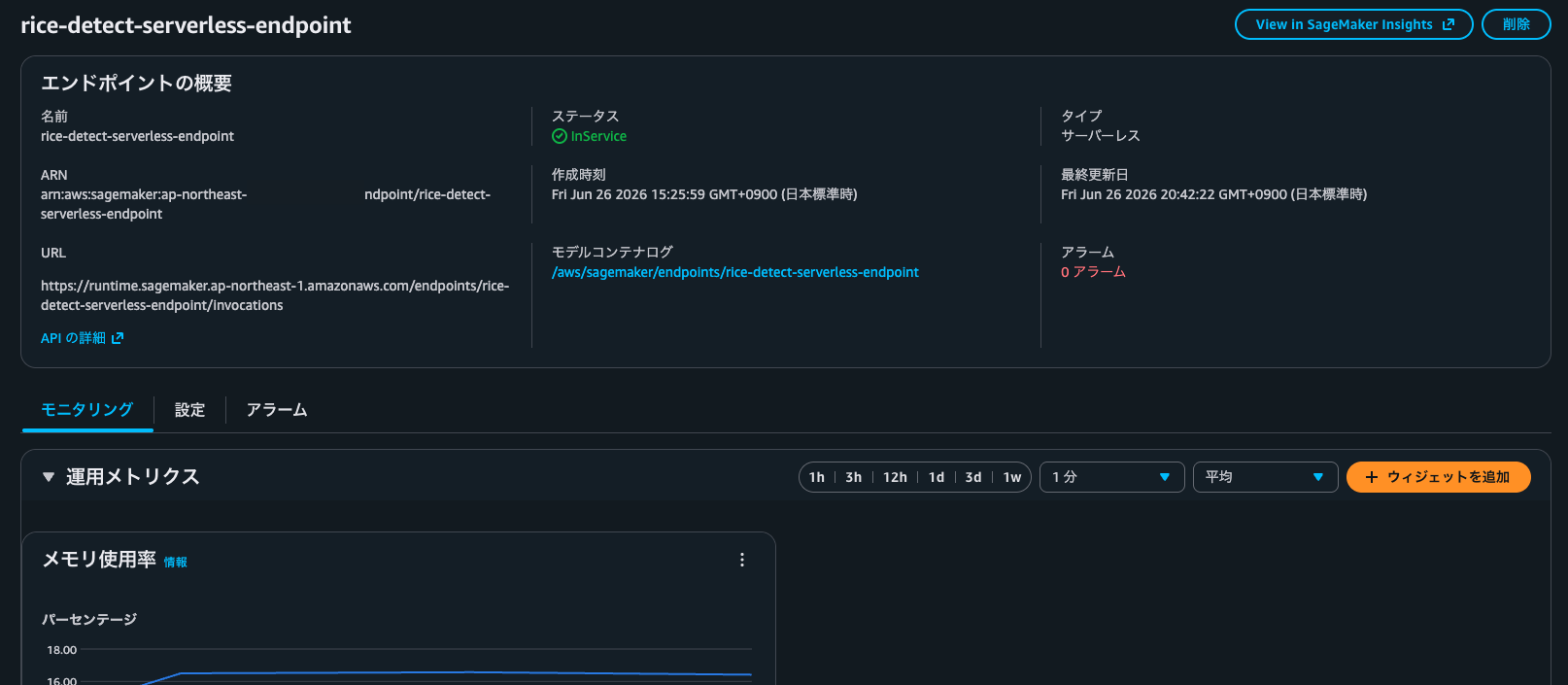Screen dimensions: 1568x685
Task: Switch to the アラーム tab
Action: [x=277, y=410]
